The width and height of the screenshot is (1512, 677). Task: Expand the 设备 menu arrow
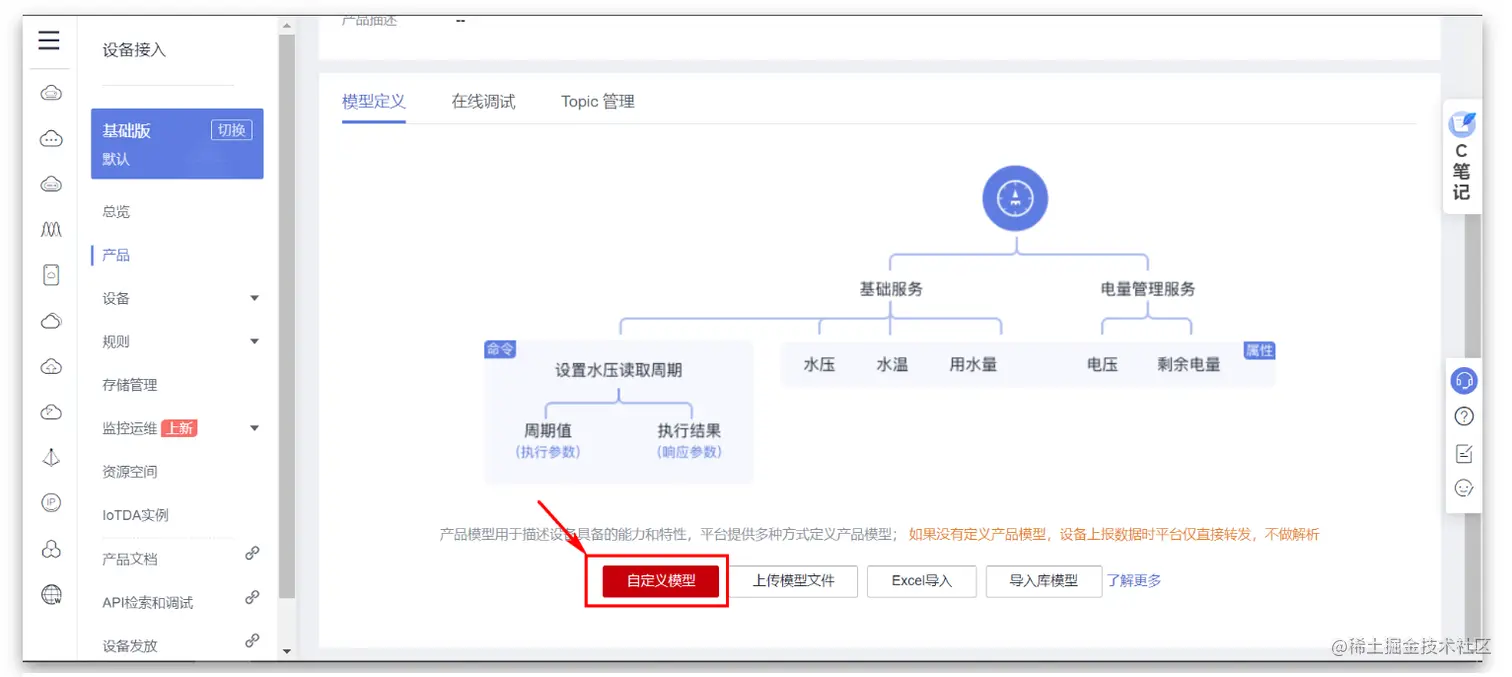(x=254, y=298)
